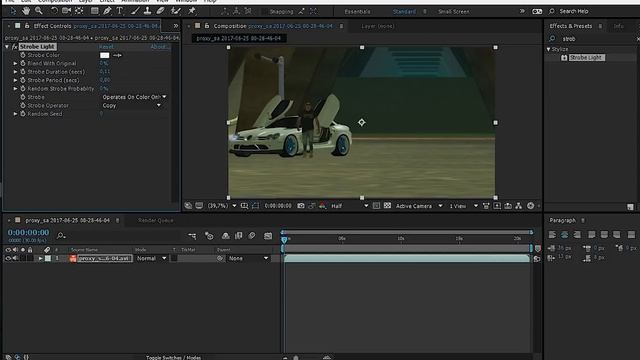Pick strobe color with eyedropper

click(x=118, y=55)
